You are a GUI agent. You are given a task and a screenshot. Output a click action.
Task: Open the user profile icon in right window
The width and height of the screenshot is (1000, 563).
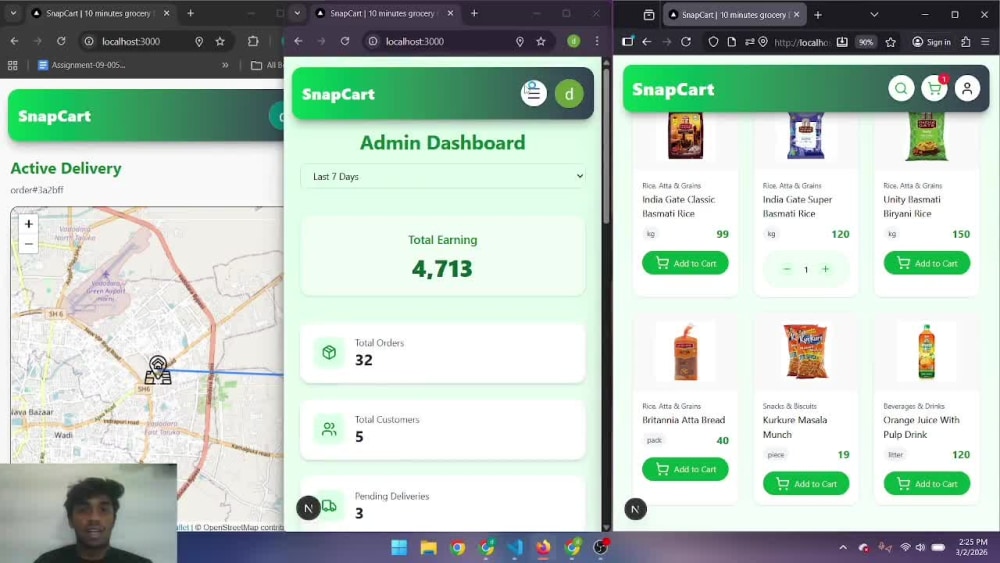point(967,89)
